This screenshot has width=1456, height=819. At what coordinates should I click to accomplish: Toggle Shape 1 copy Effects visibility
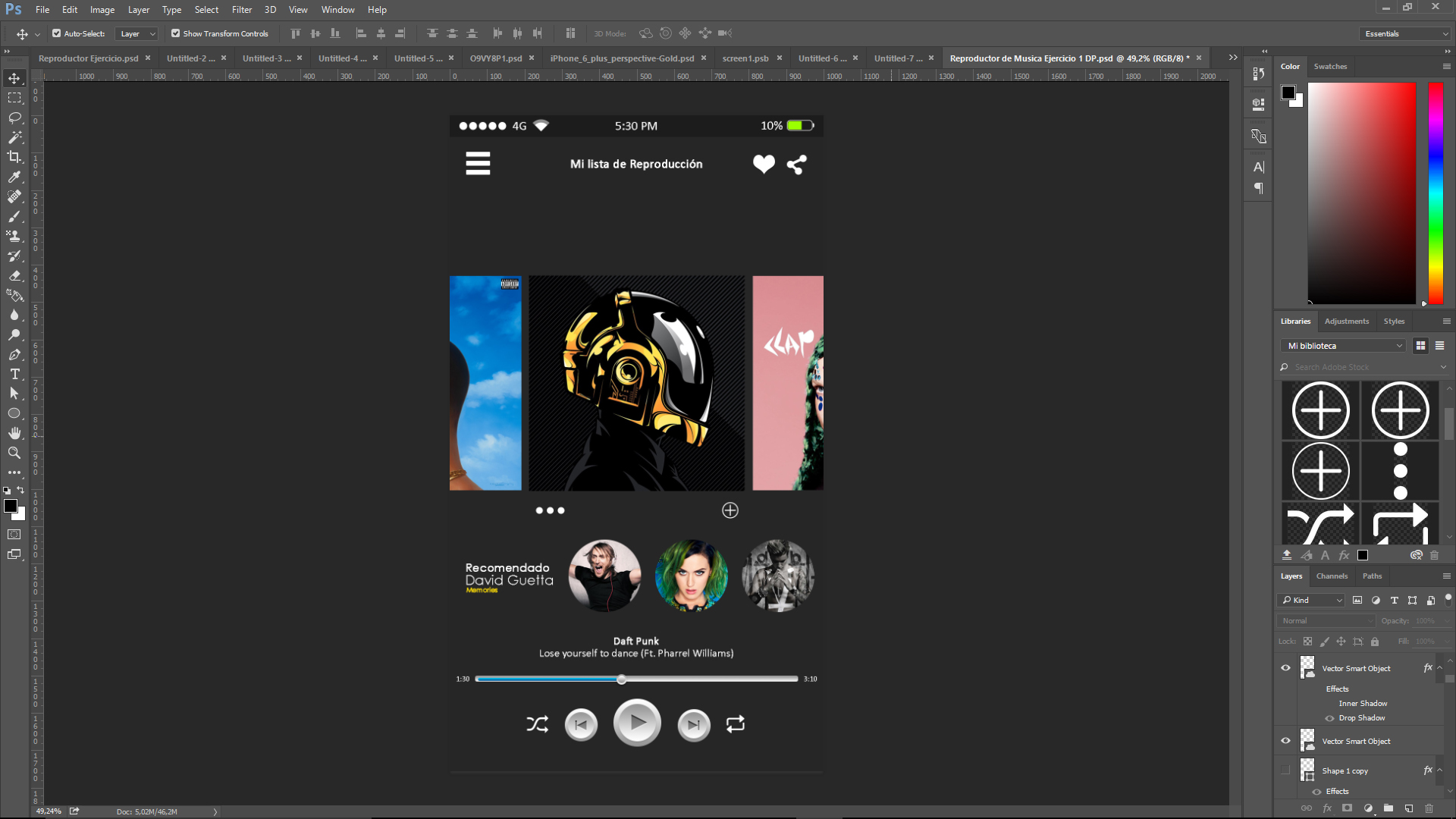coord(1316,792)
